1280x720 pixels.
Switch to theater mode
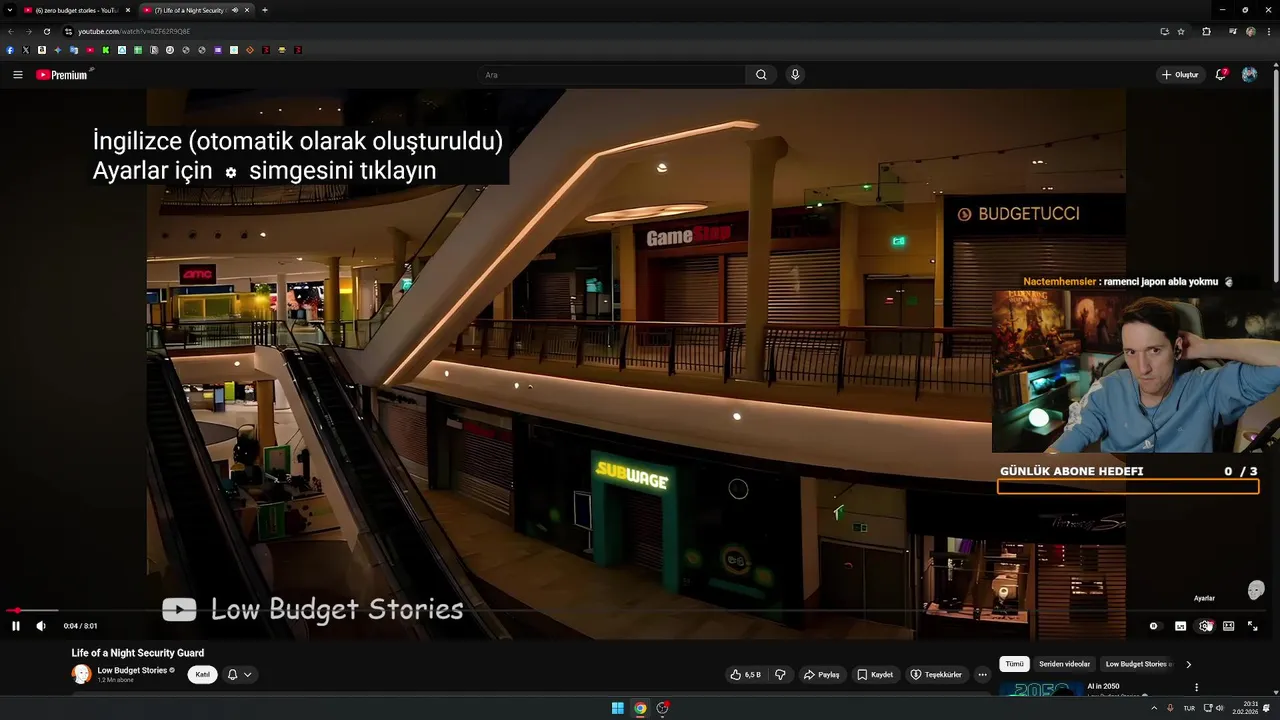click(1228, 626)
